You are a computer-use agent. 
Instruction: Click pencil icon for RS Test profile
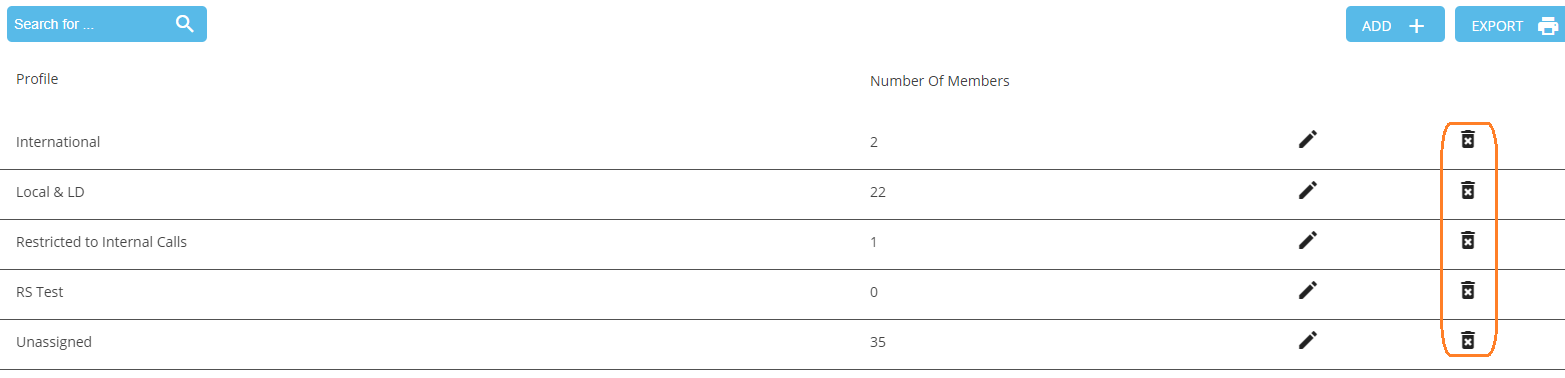click(1307, 289)
